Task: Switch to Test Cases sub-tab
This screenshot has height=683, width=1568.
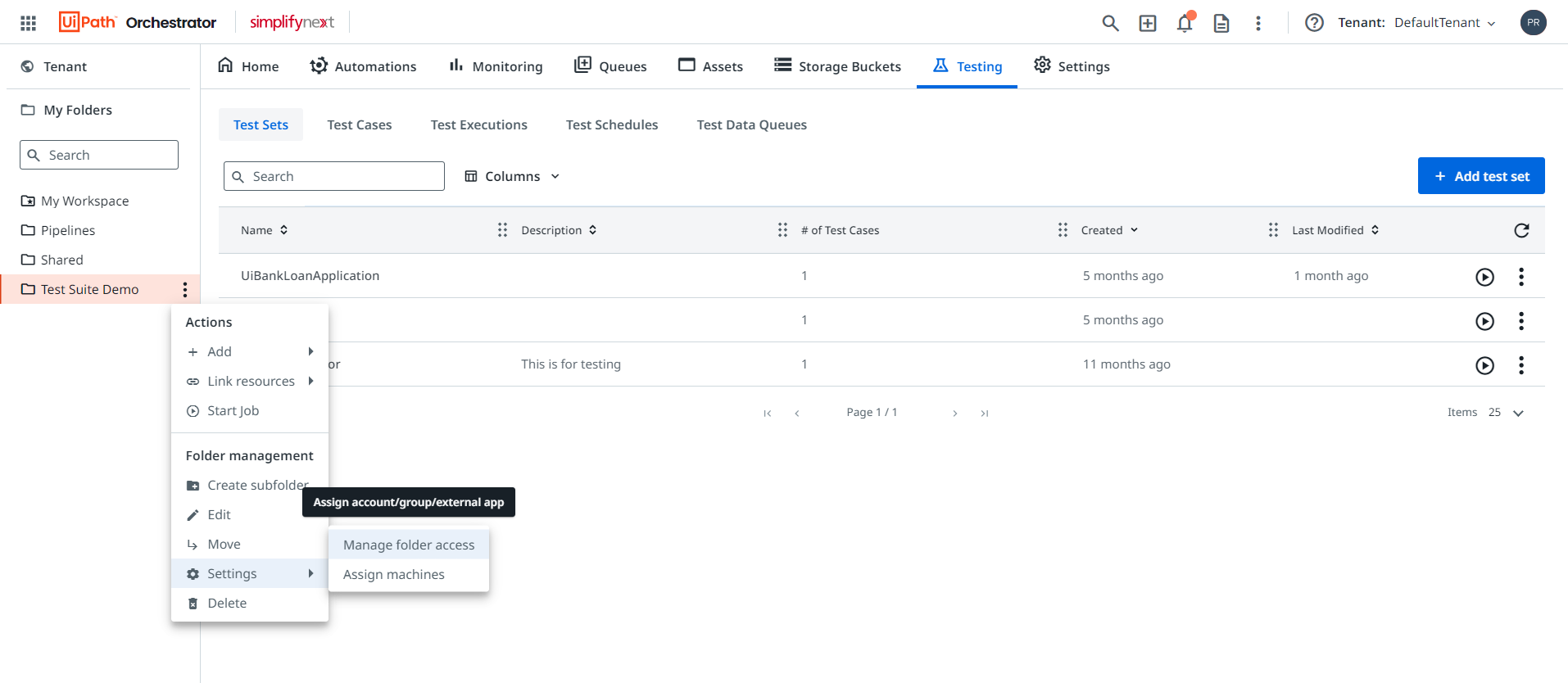Action: tap(360, 124)
